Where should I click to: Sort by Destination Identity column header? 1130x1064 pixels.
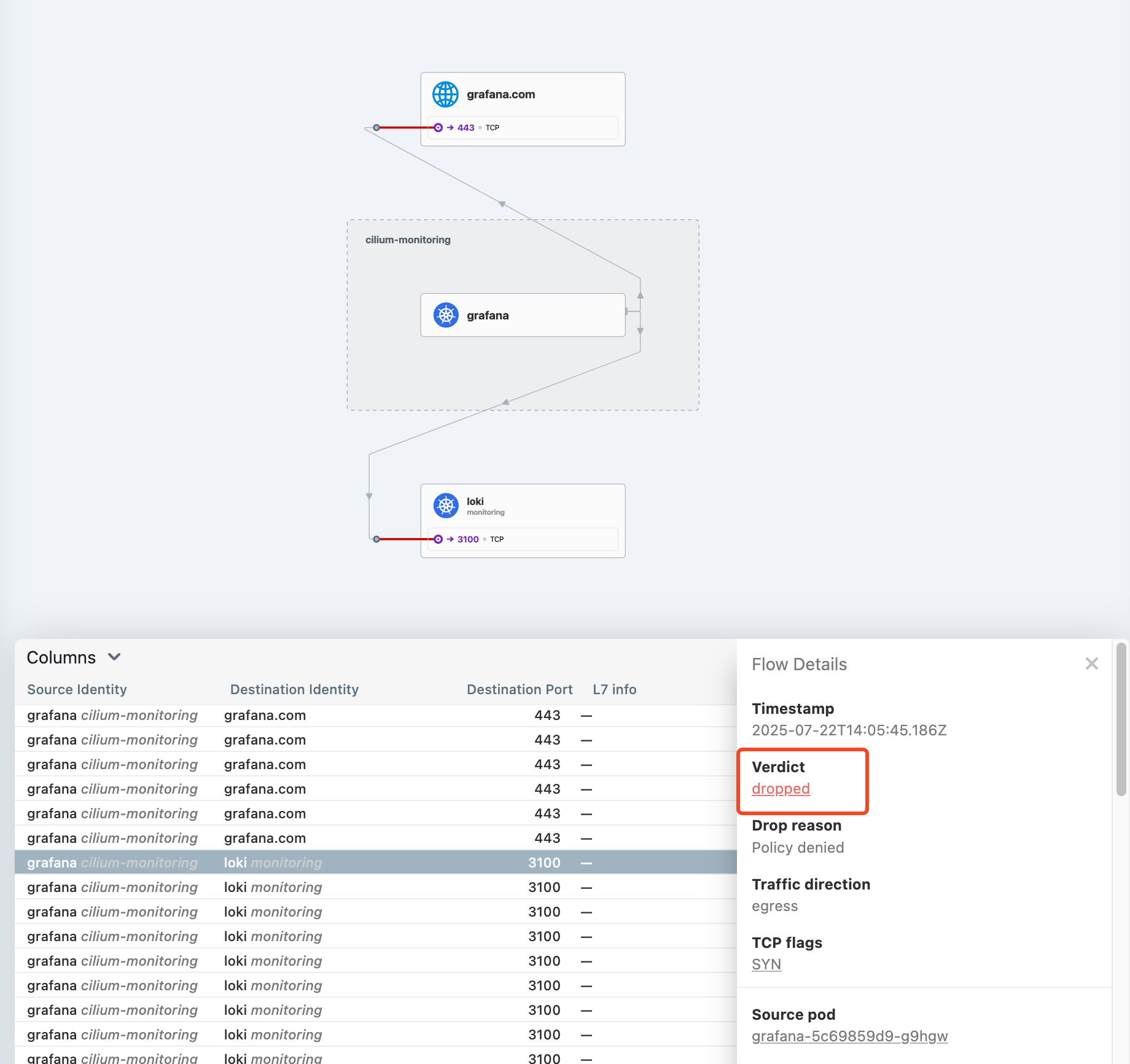click(294, 689)
